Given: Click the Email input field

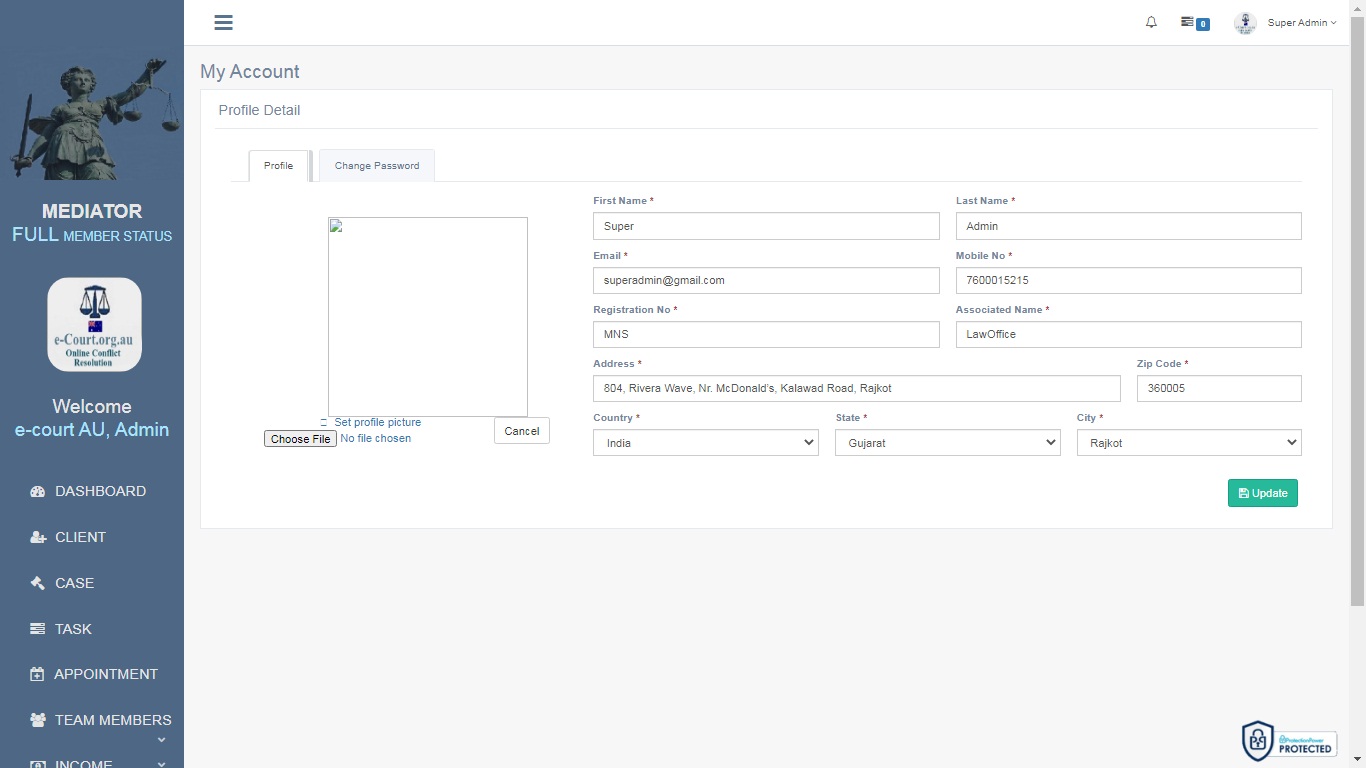Looking at the screenshot, I should coord(766,281).
